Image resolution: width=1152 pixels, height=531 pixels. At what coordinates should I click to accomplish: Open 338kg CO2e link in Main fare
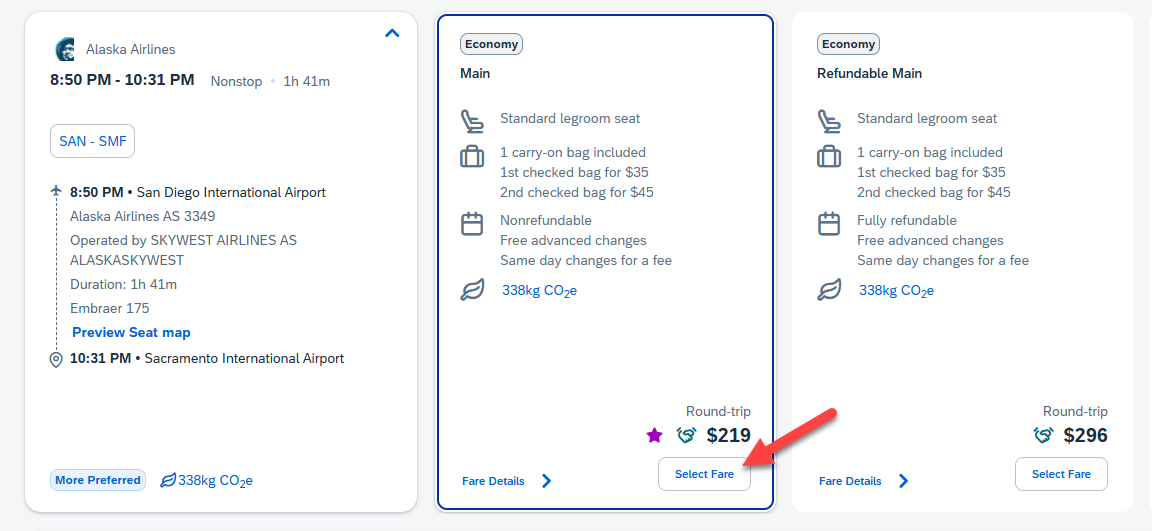539,291
